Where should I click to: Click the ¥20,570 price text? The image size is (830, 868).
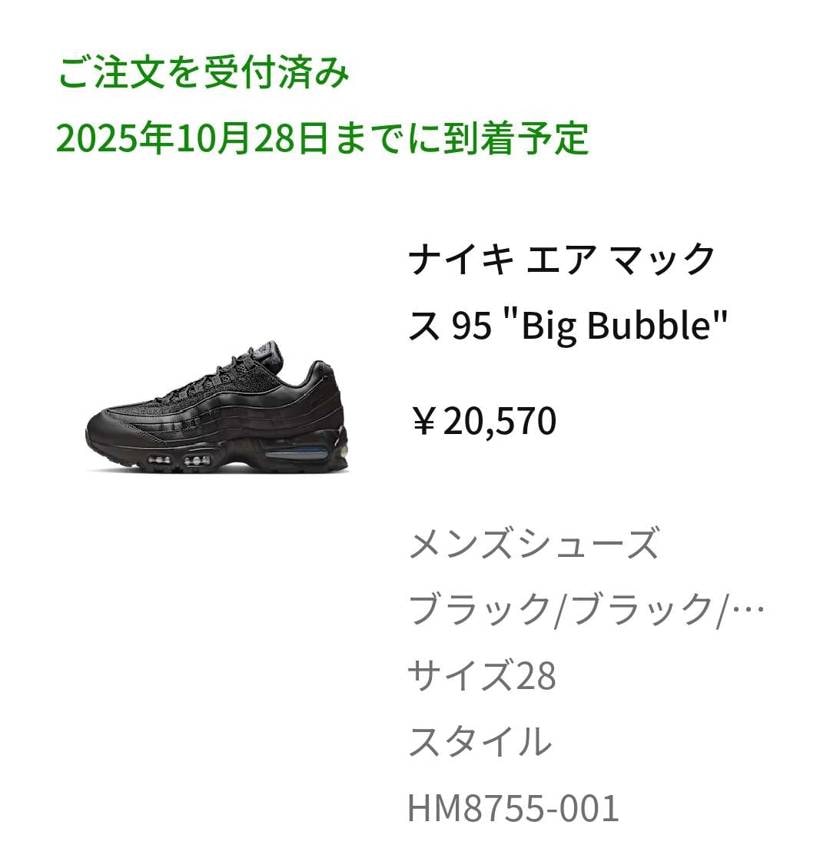(483, 421)
